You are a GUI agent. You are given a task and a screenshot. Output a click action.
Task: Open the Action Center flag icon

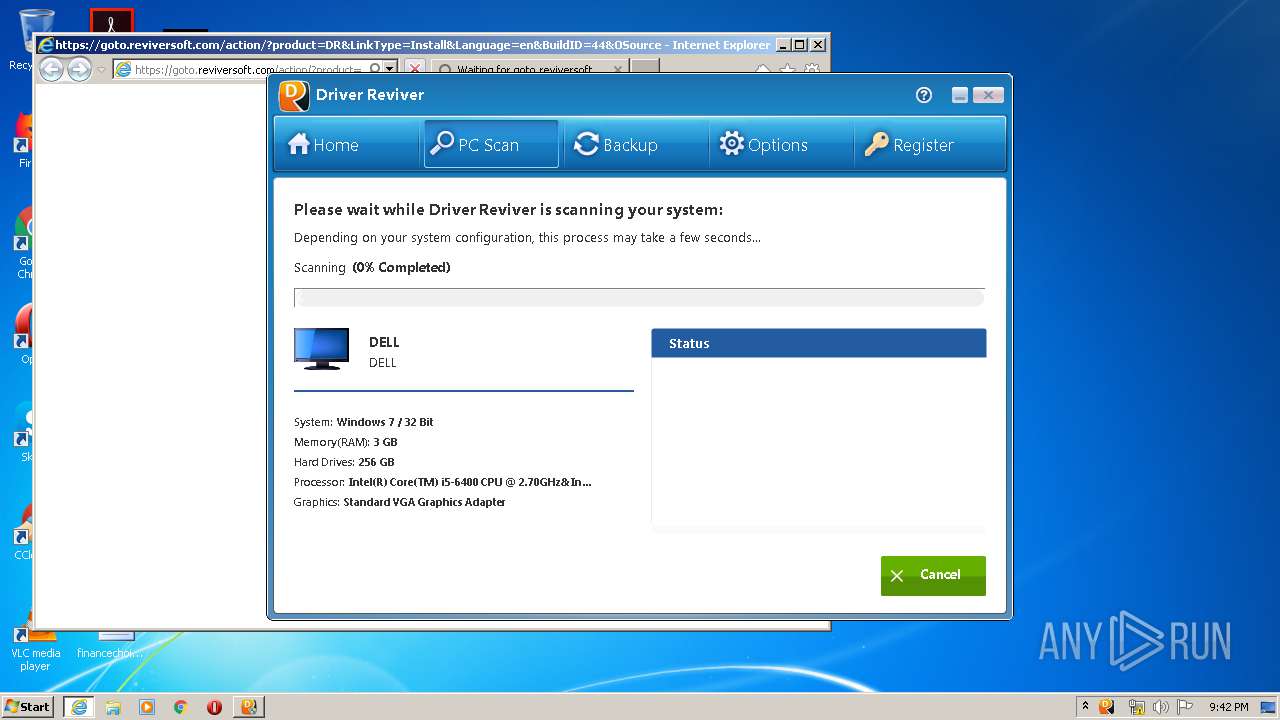click(1184, 706)
